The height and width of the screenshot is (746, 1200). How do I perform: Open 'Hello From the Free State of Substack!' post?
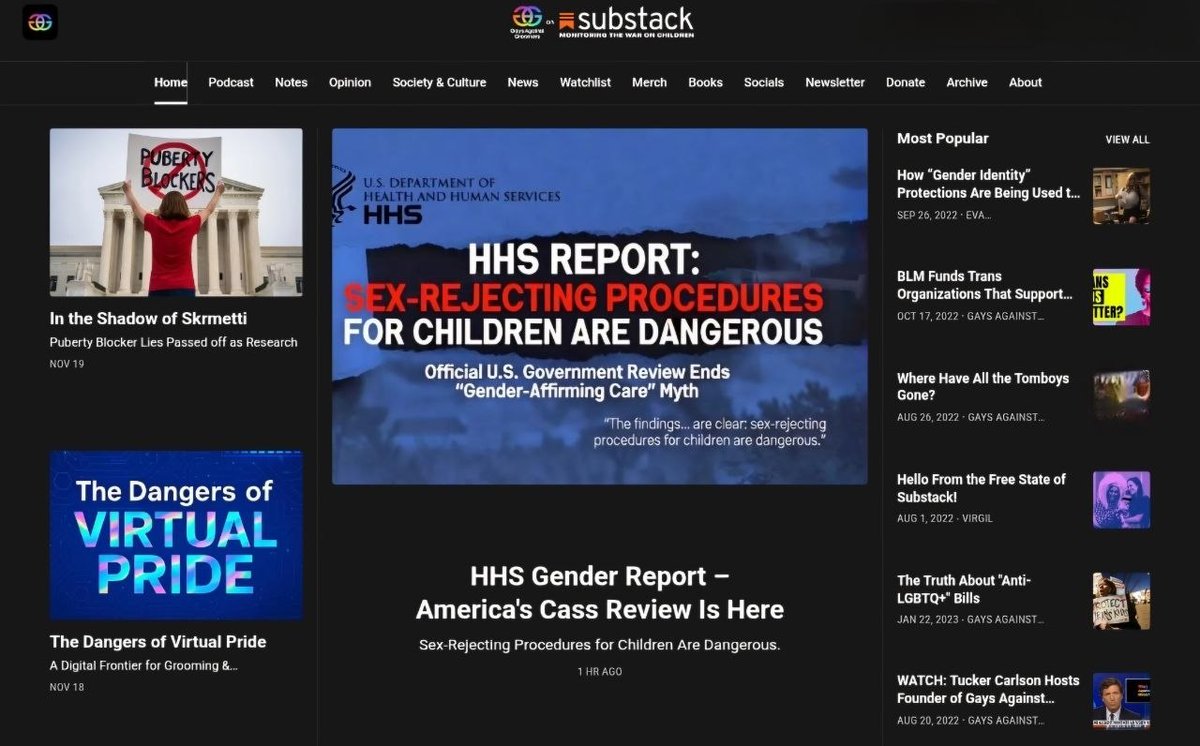pyautogui.click(x=981, y=488)
